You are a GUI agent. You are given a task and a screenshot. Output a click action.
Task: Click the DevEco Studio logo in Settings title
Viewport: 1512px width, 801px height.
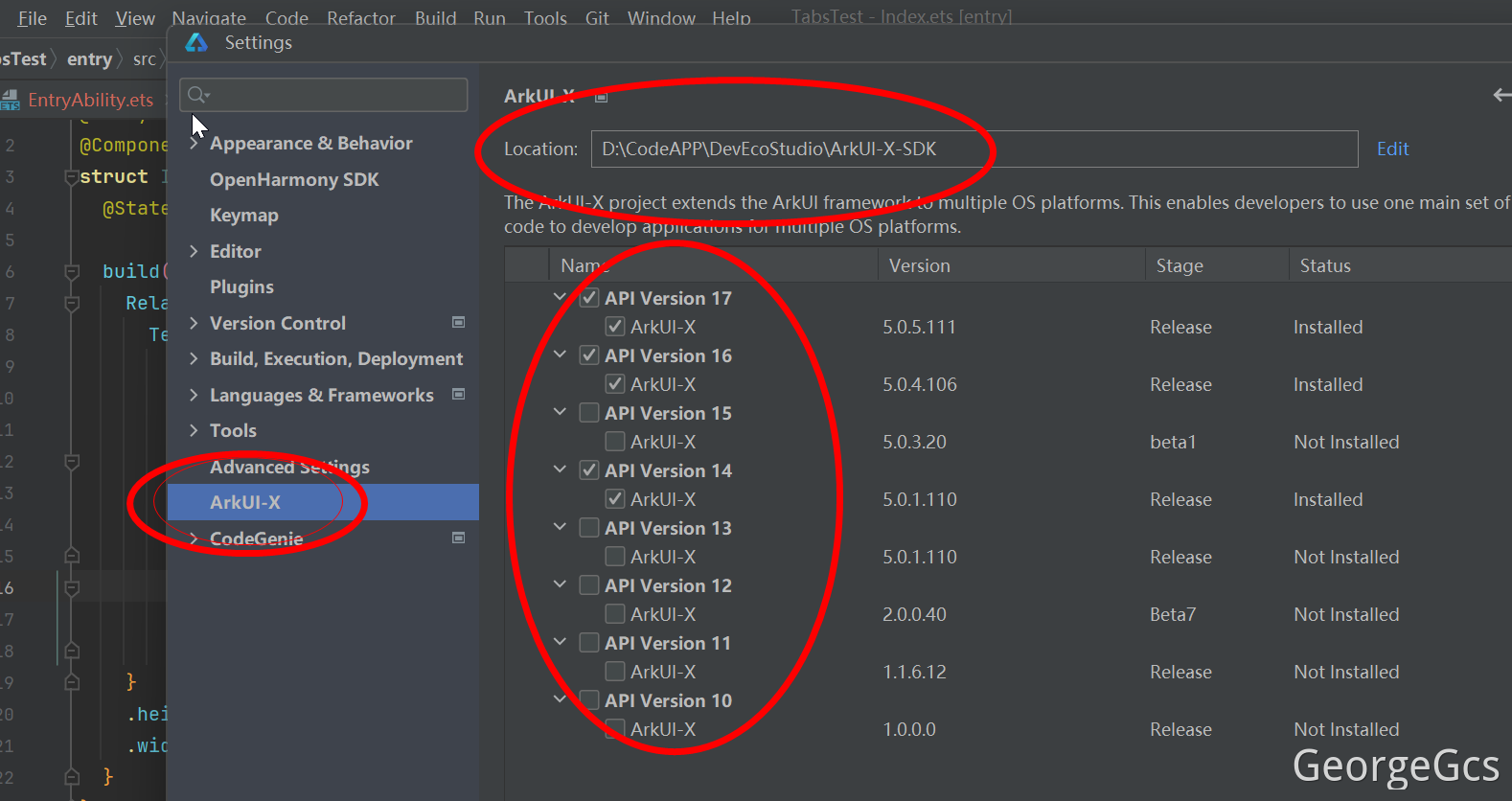196,43
